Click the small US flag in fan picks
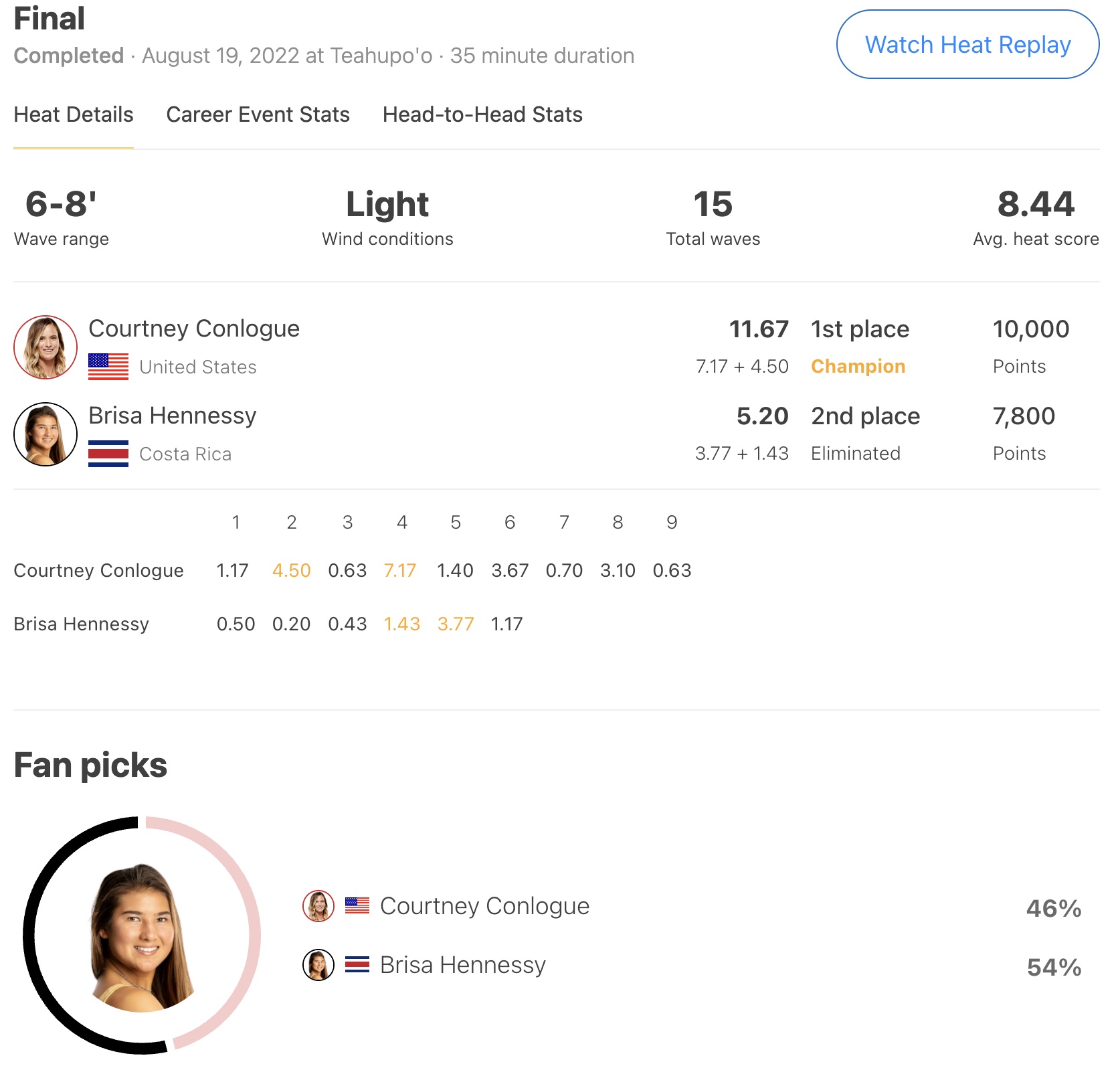Image resolution: width=1120 pixels, height=1068 pixels. (357, 906)
